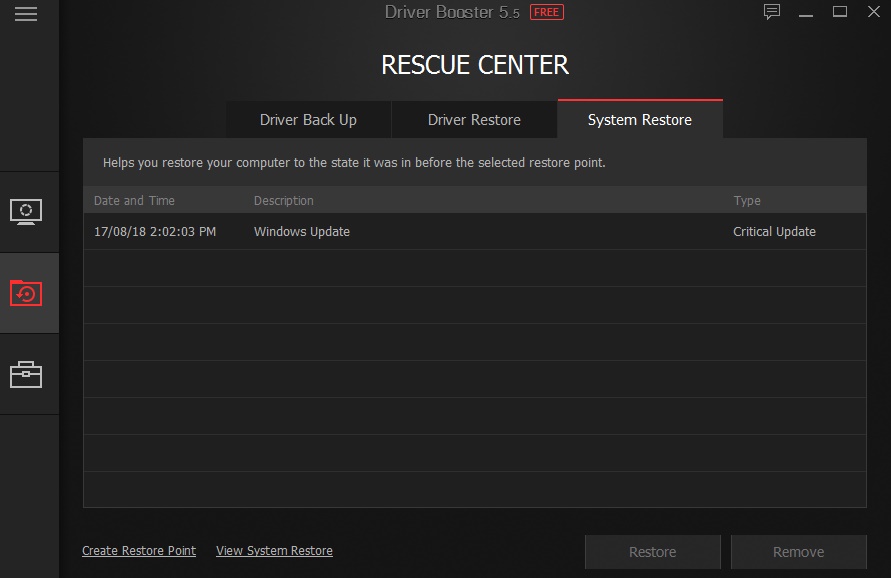
Task: Open the Tools toolbox icon
Action: coord(26,375)
